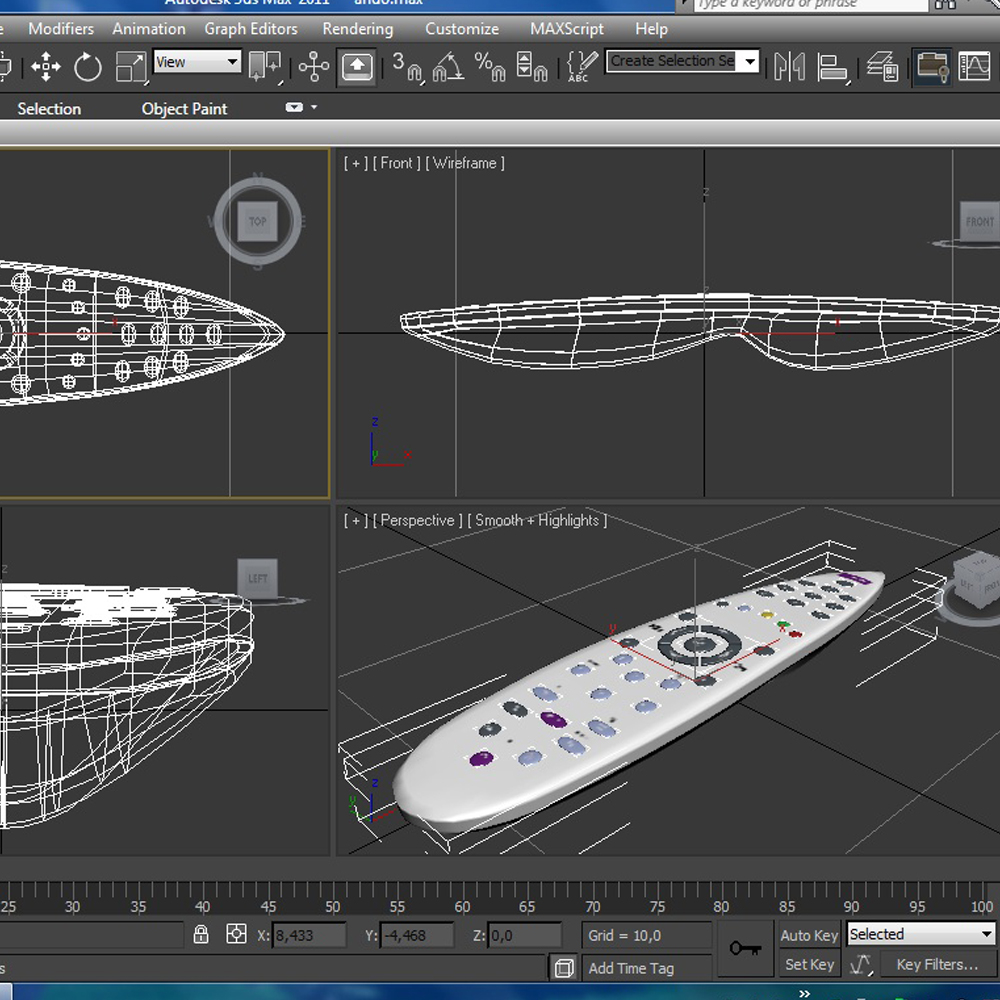1000x1000 pixels.
Task: Switch to the Object Paint ribbon tab
Action: [184, 108]
